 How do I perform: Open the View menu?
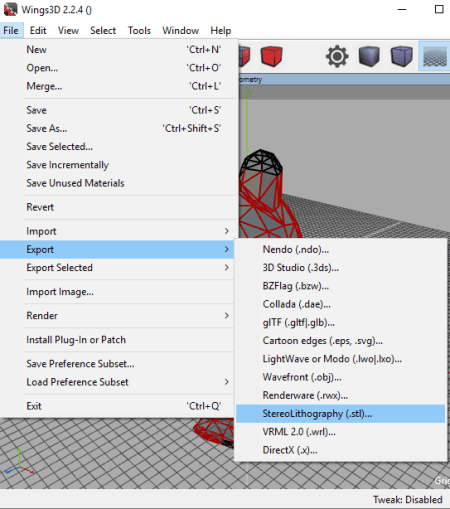[68, 31]
